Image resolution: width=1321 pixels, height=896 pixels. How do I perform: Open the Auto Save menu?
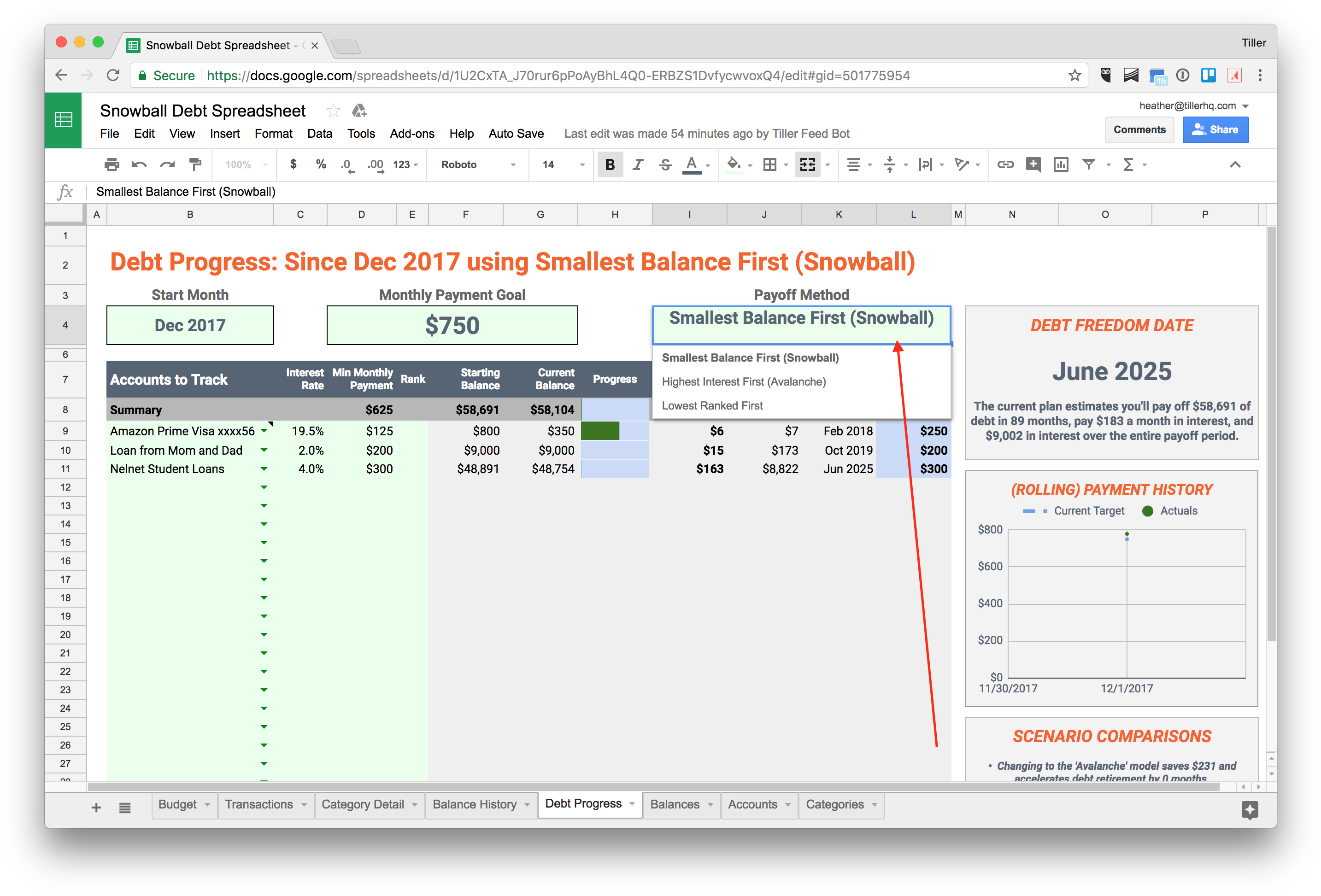(x=516, y=134)
